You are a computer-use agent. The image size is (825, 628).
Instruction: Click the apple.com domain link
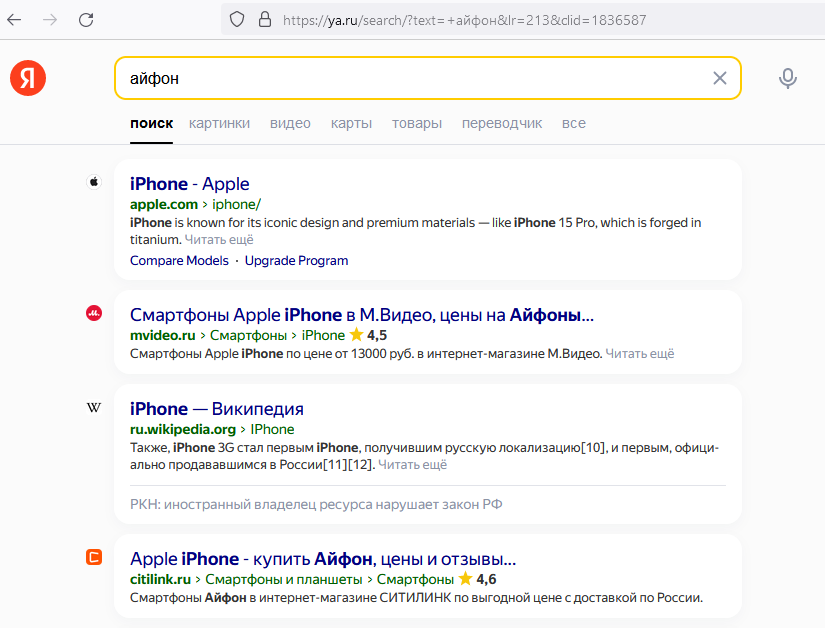pos(164,204)
